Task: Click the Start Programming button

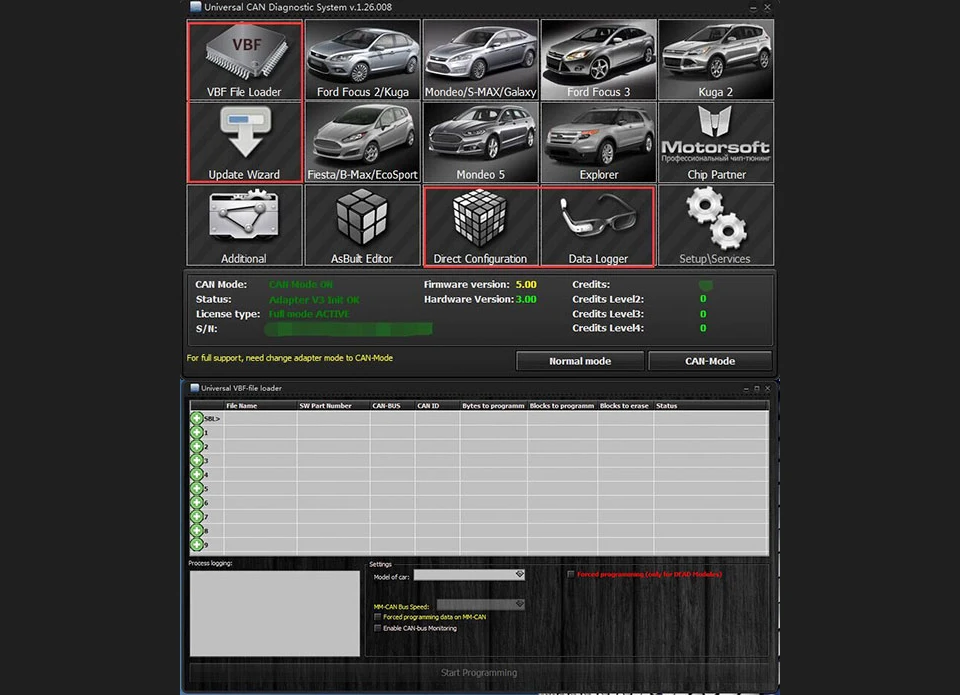Action: 479,672
